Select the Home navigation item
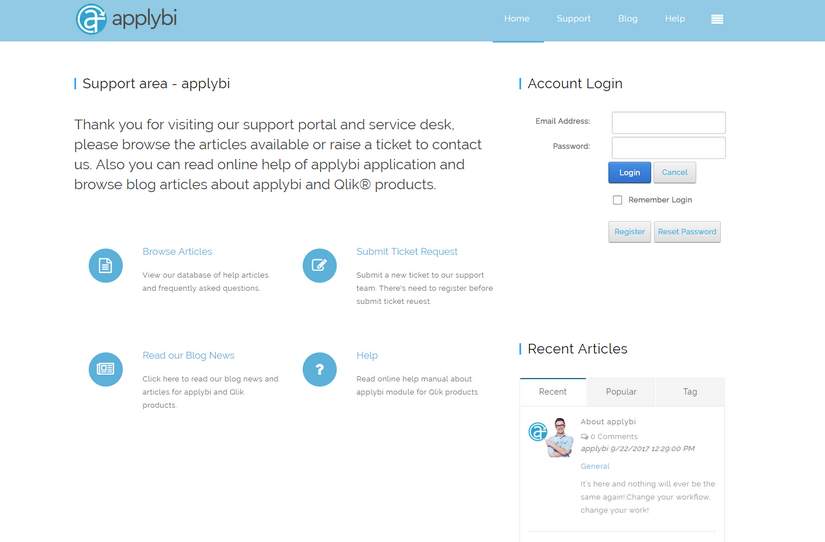 click(x=517, y=19)
